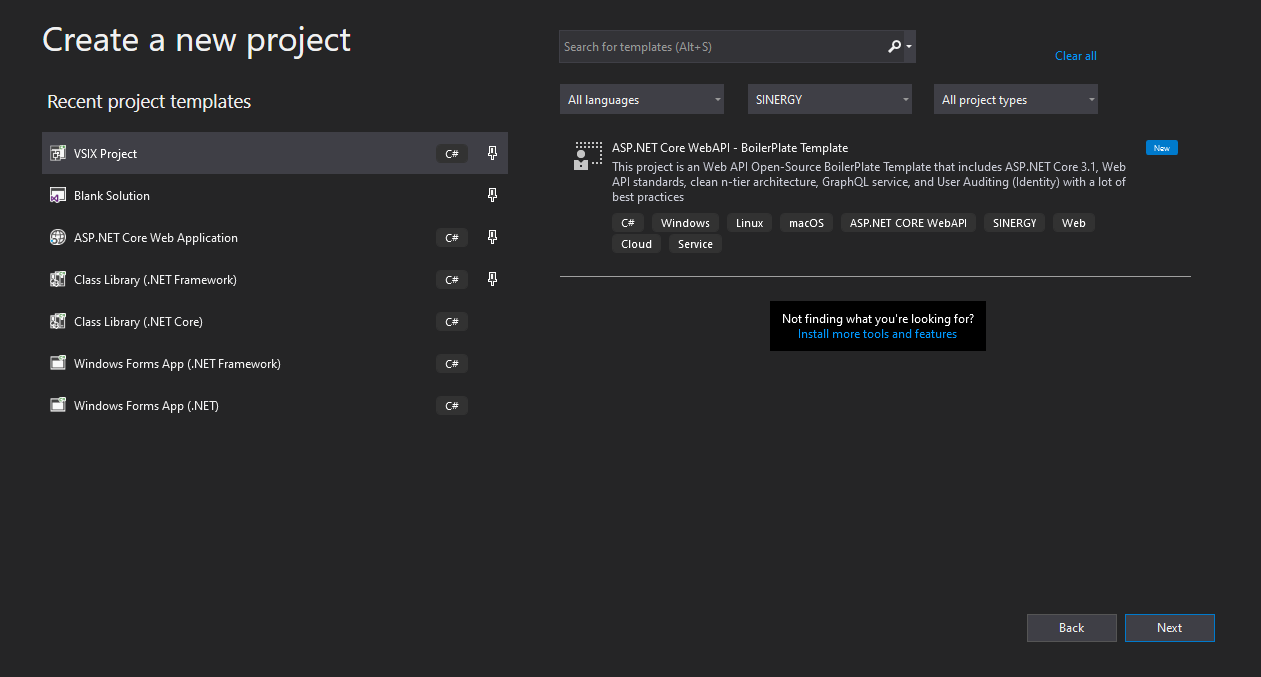This screenshot has width=1261, height=677.
Task: Click the Clear all filters link
Action: (1076, 56)
